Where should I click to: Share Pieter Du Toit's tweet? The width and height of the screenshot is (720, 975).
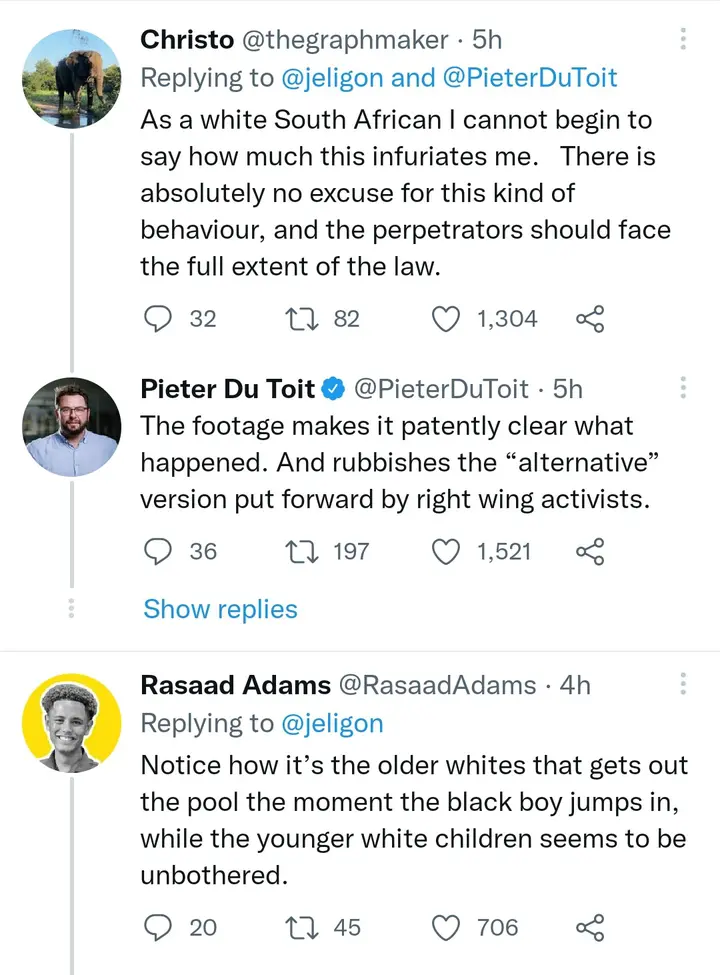click(x=591, y=551)
